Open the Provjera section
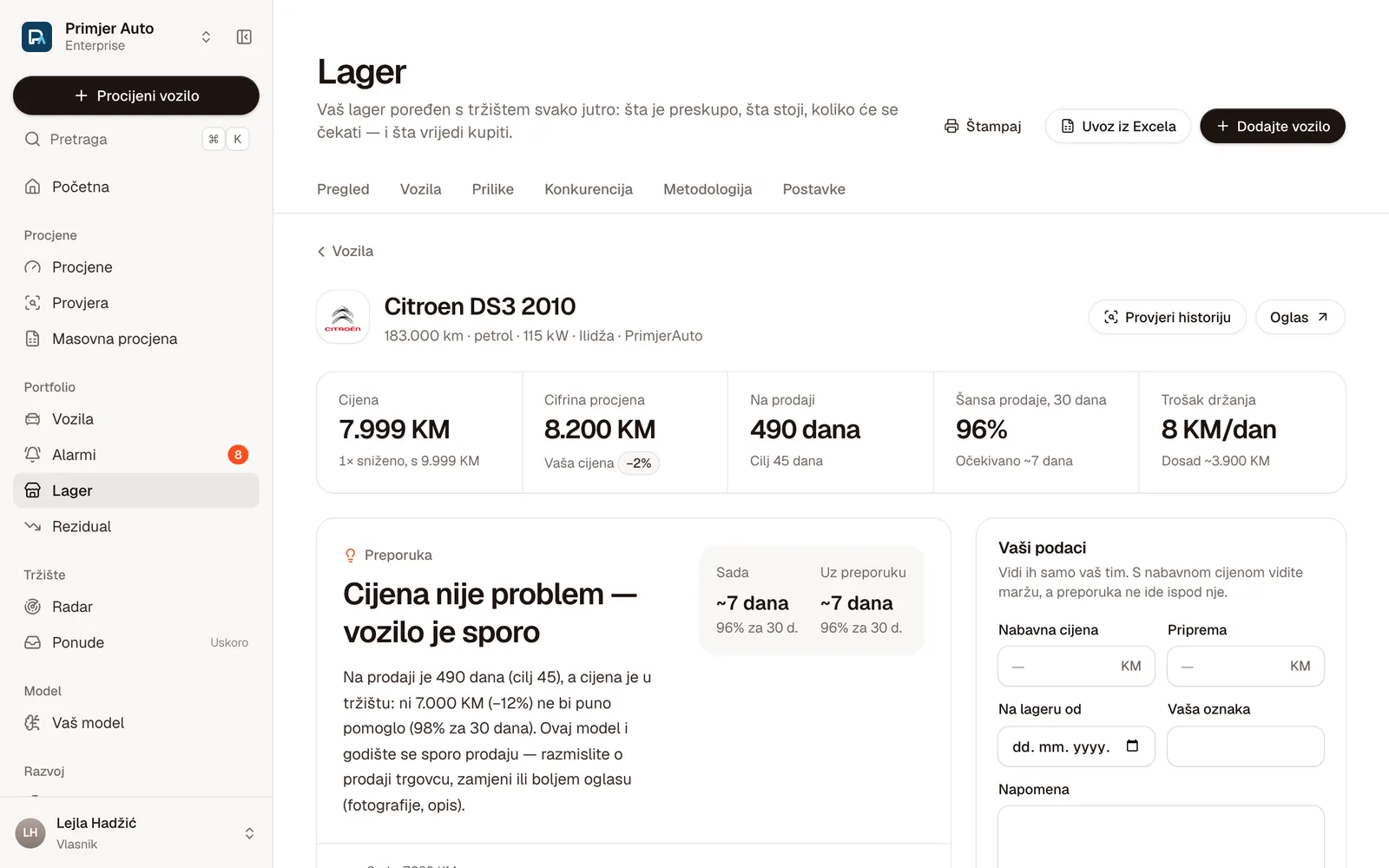Screen dimensions: 1389x868 click(136, 303)
